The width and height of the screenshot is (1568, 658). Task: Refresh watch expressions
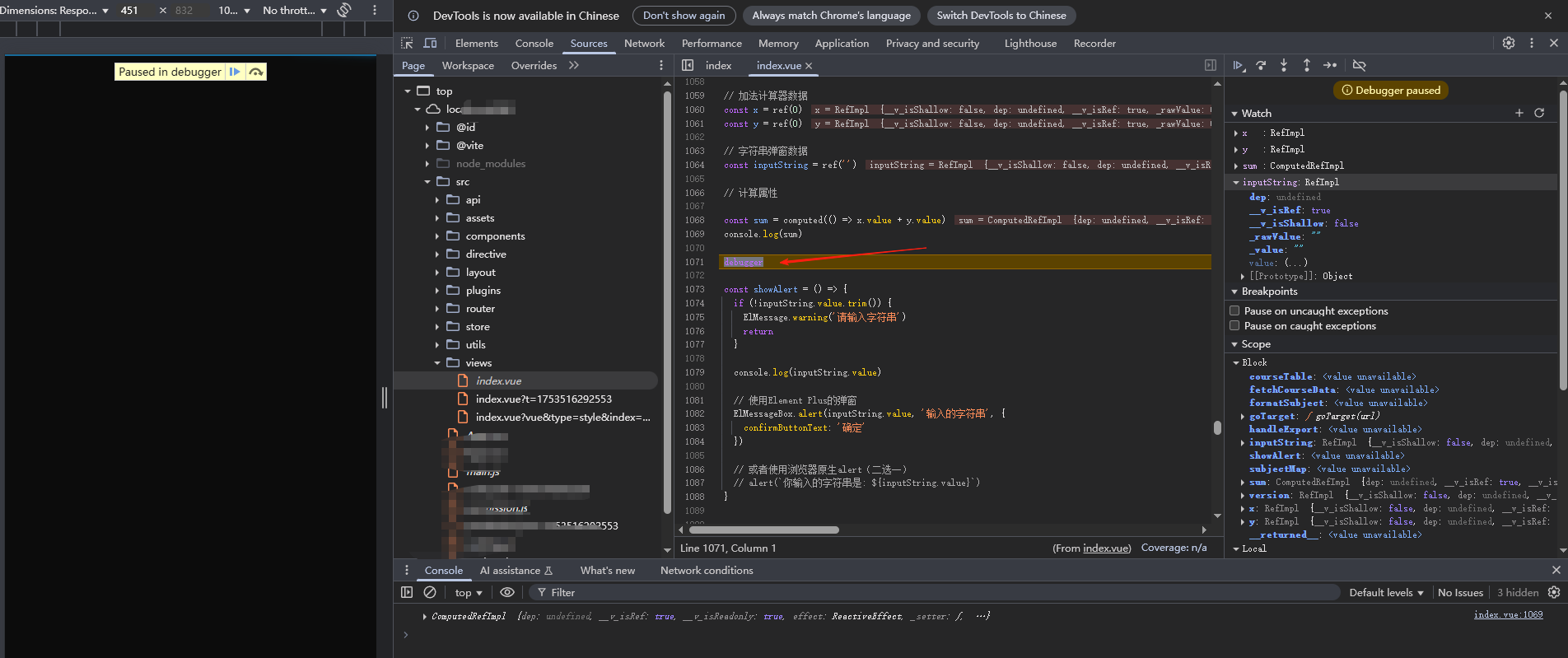[x=1539, y=113]
